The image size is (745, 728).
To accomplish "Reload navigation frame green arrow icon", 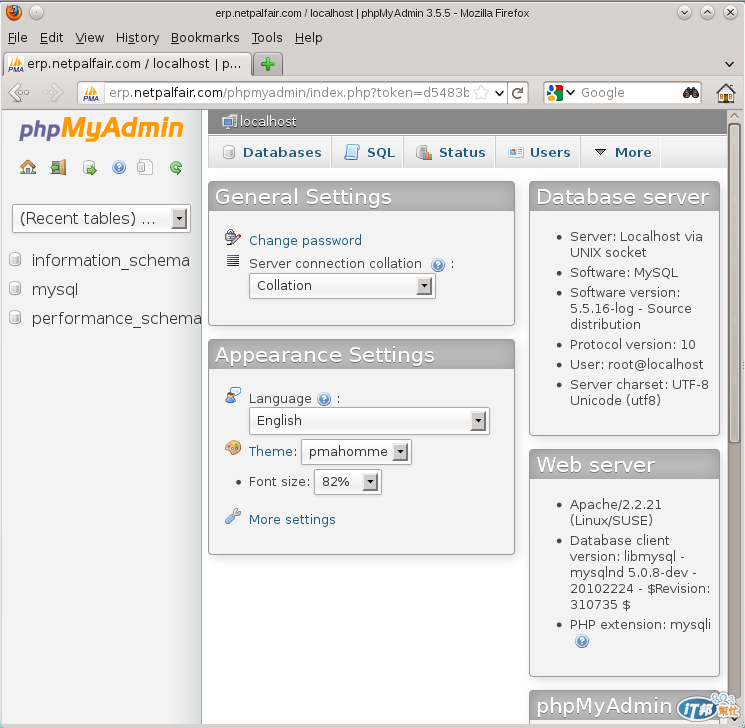I will coord(176,167).
